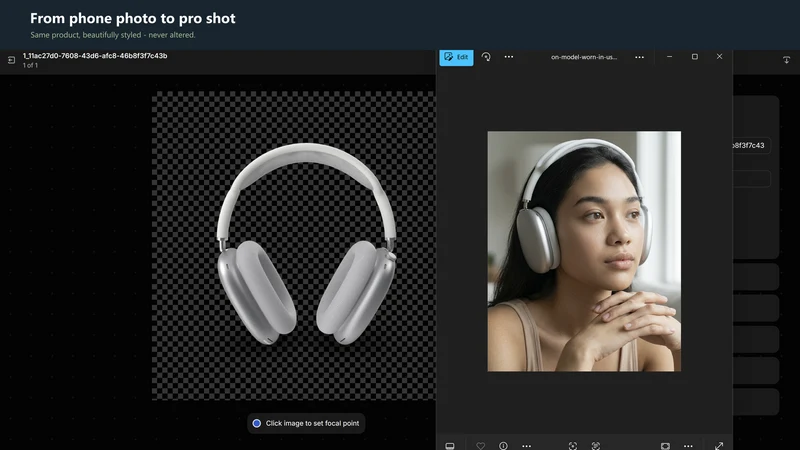The height and width of the screenshot is (450, 800).
Task: Enter fullscreen with the diagonal arrows icon
Action: [x=719, y=445]
